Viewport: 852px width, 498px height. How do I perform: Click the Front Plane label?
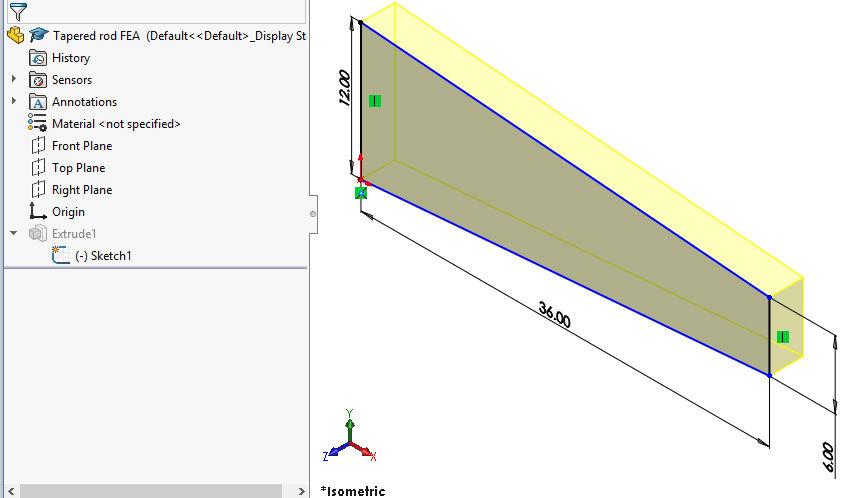(82, 146)
